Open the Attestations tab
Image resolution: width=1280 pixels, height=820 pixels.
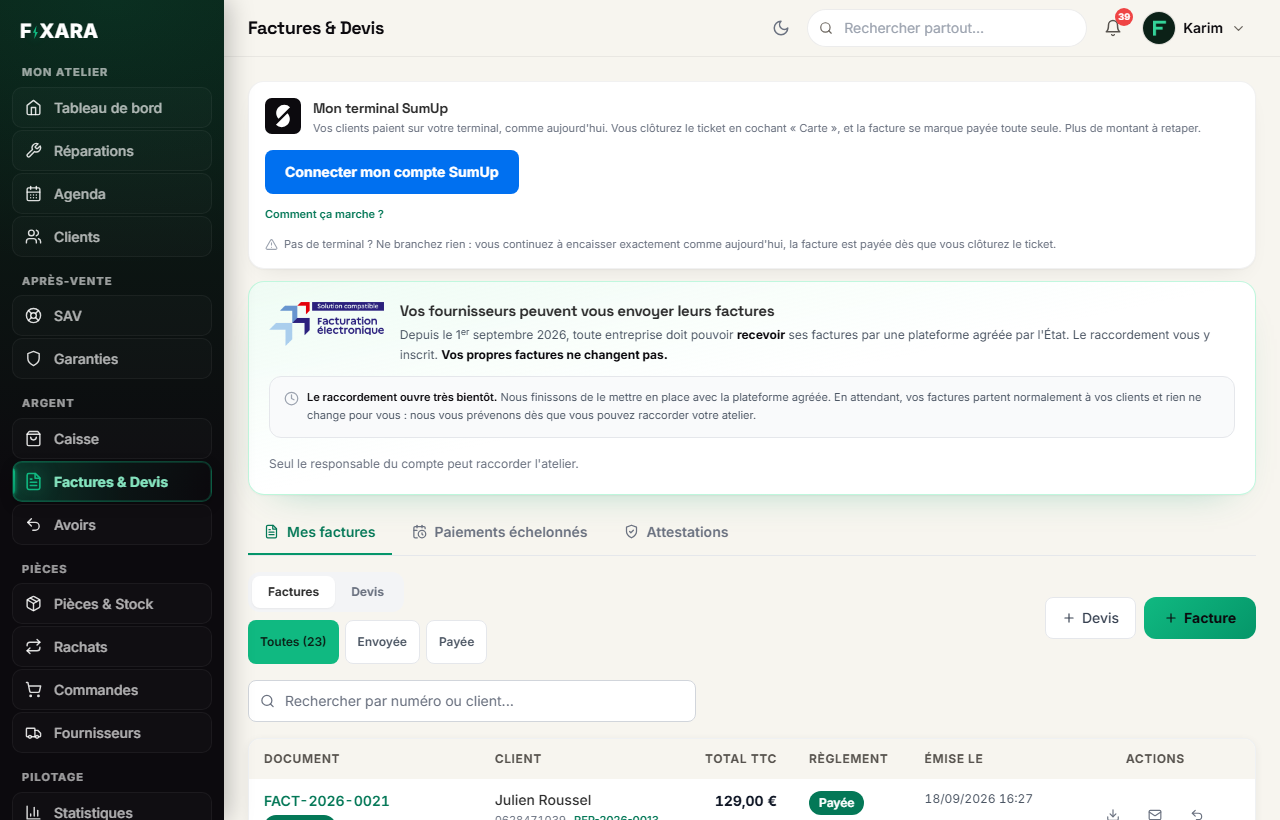click(x=676, y=532)
